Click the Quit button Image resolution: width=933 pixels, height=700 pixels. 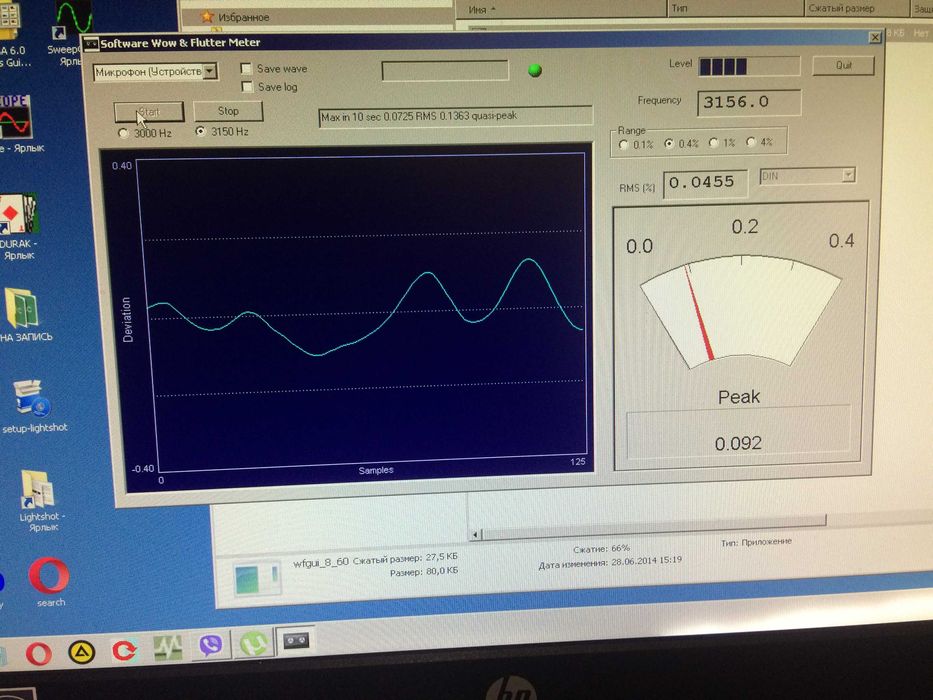pos(843,65)
